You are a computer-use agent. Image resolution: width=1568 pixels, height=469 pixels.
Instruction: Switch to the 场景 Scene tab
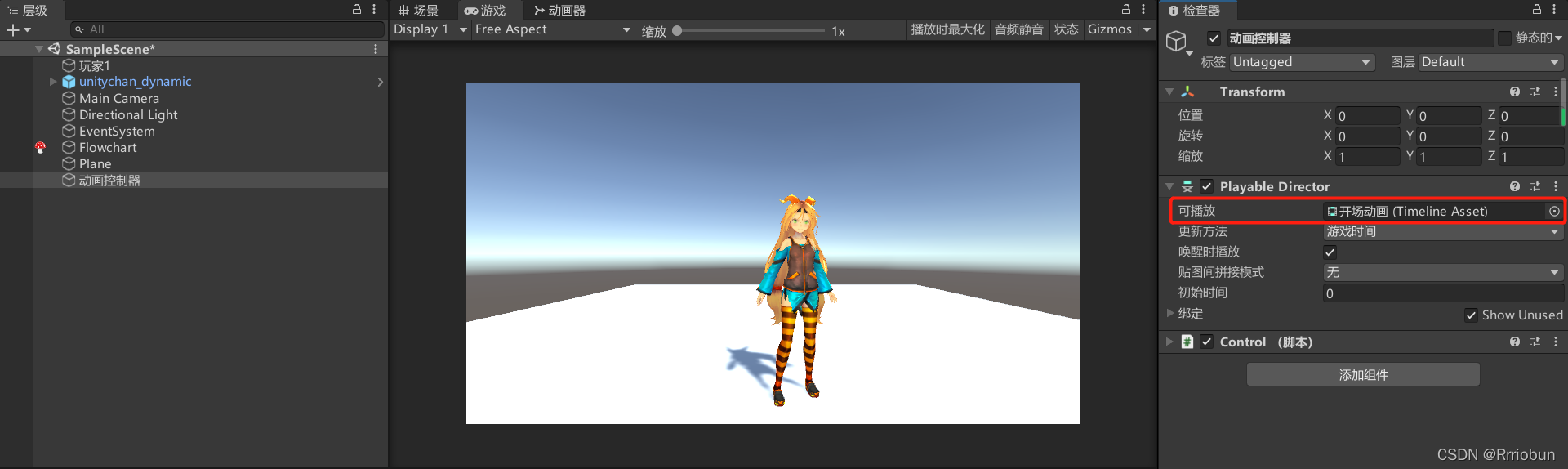(419, 10)
